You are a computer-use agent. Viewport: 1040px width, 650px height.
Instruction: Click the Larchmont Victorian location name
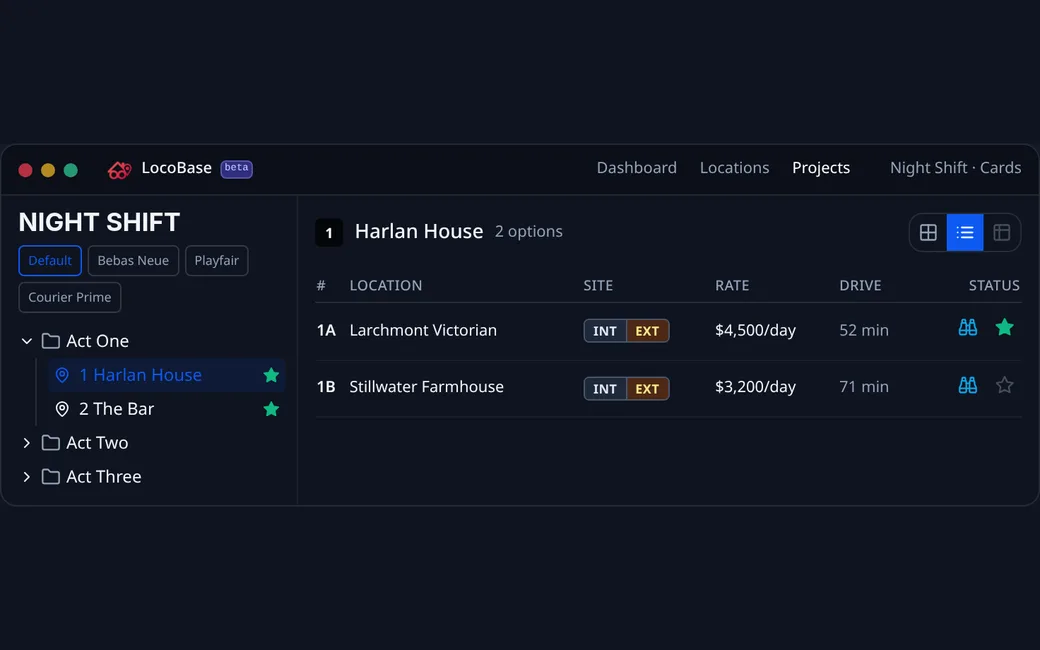click(423, 330)
